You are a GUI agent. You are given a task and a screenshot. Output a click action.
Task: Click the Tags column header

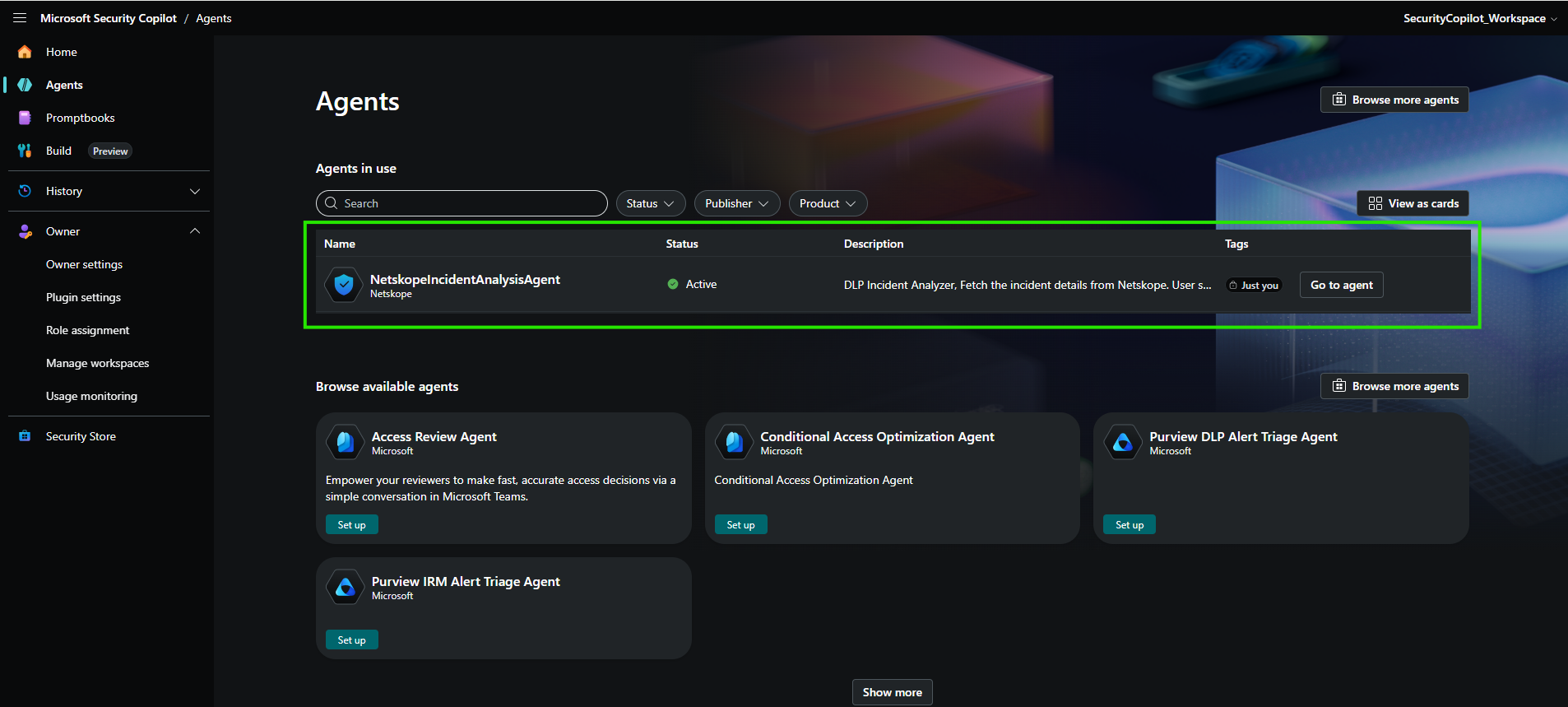[x=1236, y=244]
